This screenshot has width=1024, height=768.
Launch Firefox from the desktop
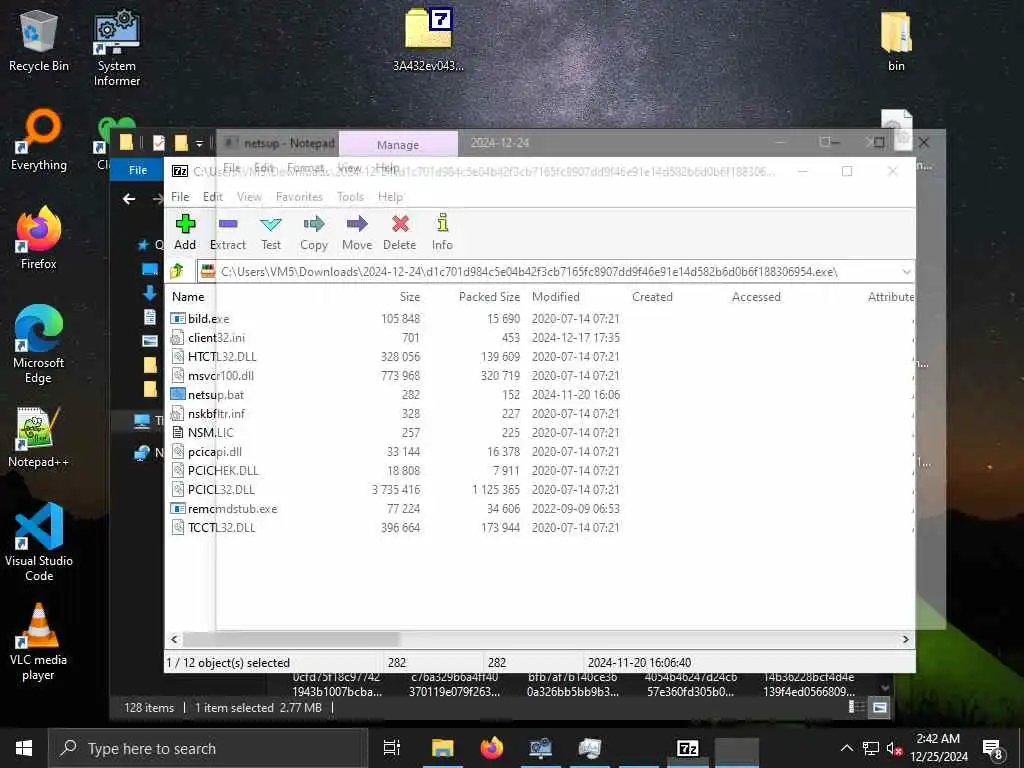coord(39,238)
